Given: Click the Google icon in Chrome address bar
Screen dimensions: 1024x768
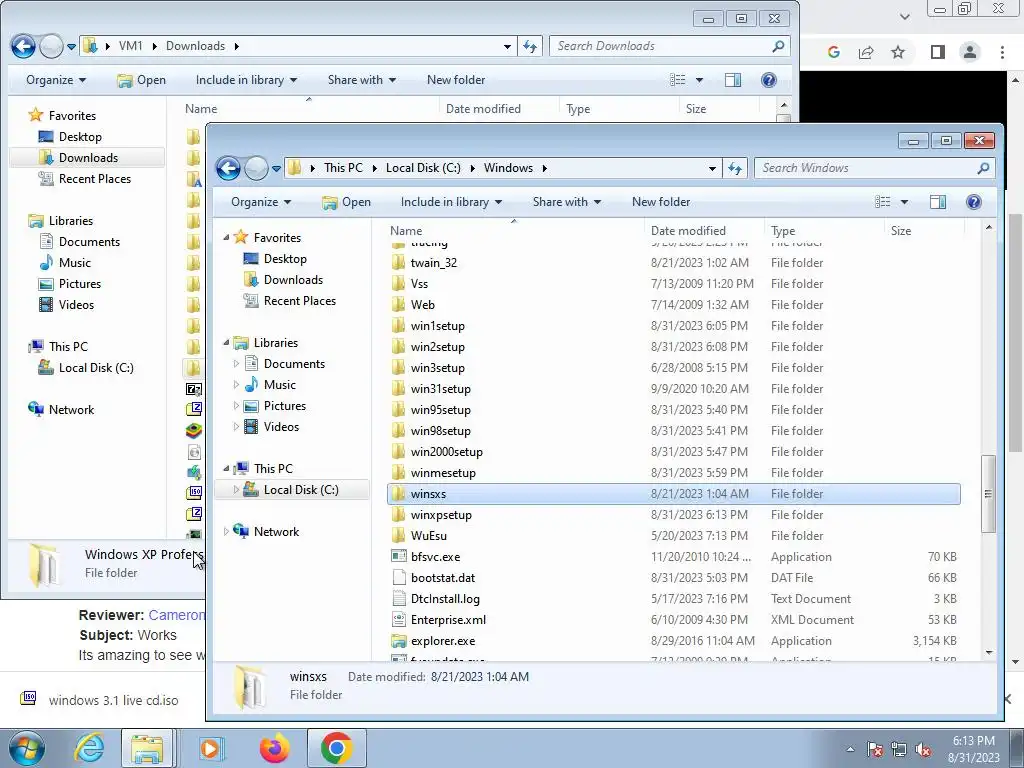Looking at the screenshot, I should tap(833, 52).
